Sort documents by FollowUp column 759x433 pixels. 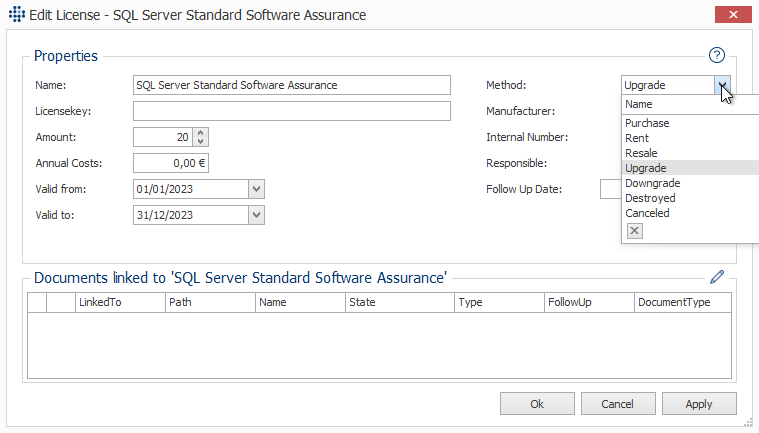[x=589, y=302]
